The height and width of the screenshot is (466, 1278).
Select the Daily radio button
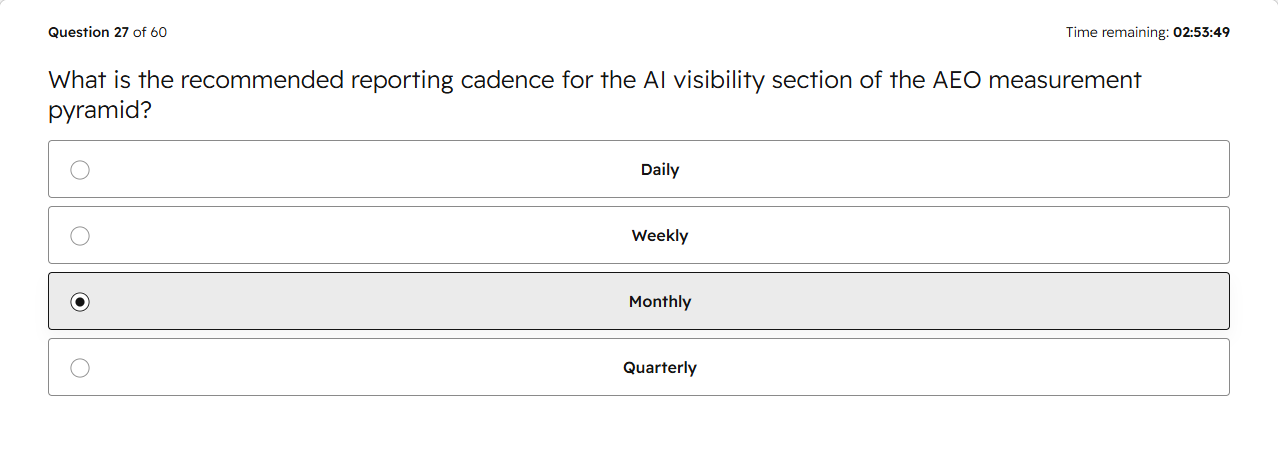[x=80, y=170]
